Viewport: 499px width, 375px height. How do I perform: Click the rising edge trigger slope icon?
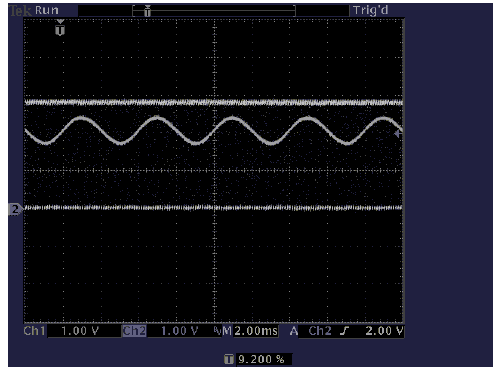(344, 331)
